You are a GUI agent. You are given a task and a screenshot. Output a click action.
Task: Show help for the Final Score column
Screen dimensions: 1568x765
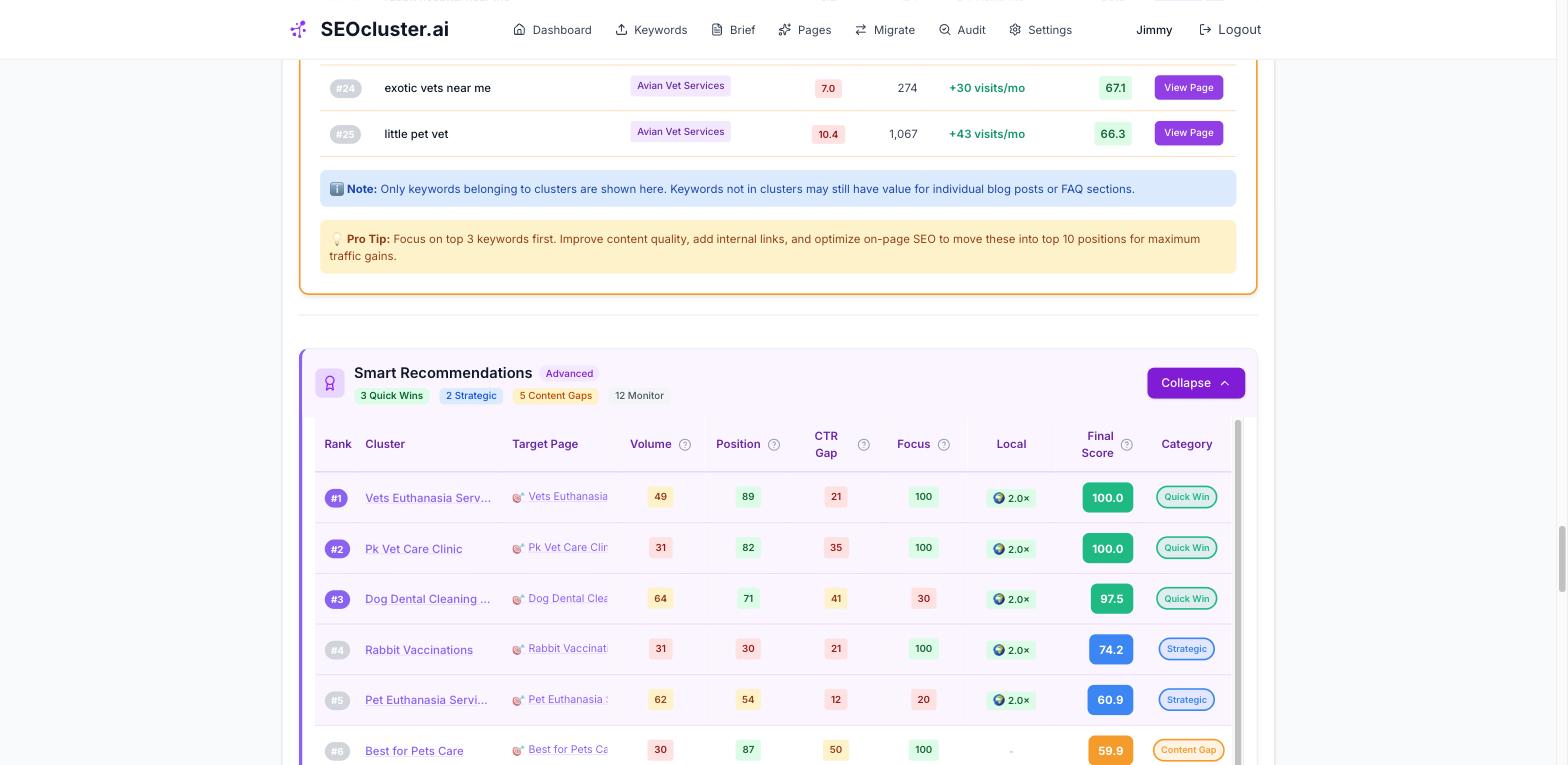pos(1127,445)
